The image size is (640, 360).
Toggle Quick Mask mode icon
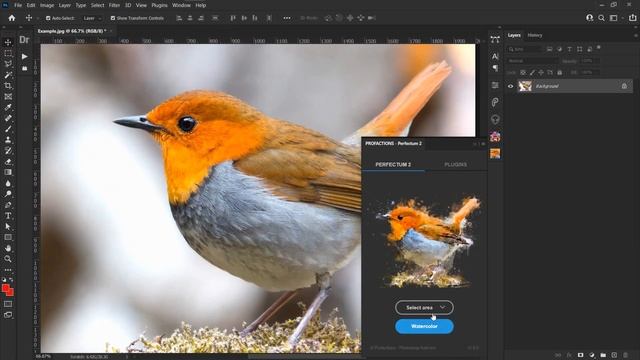(8, 304)
